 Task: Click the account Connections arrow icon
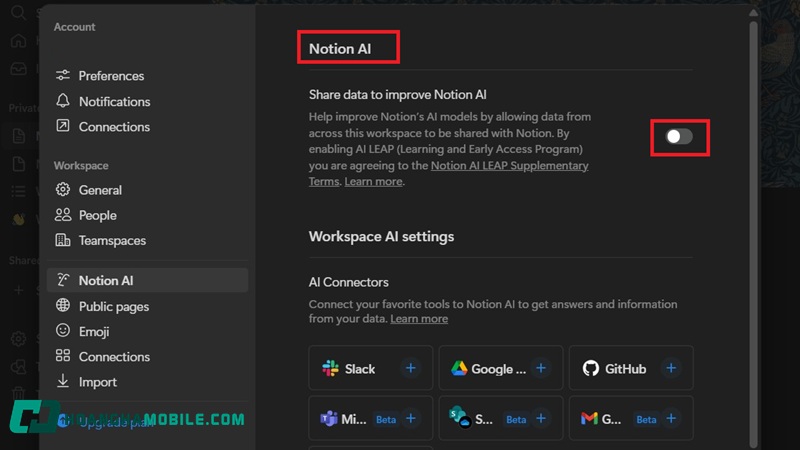coord(63,127)
